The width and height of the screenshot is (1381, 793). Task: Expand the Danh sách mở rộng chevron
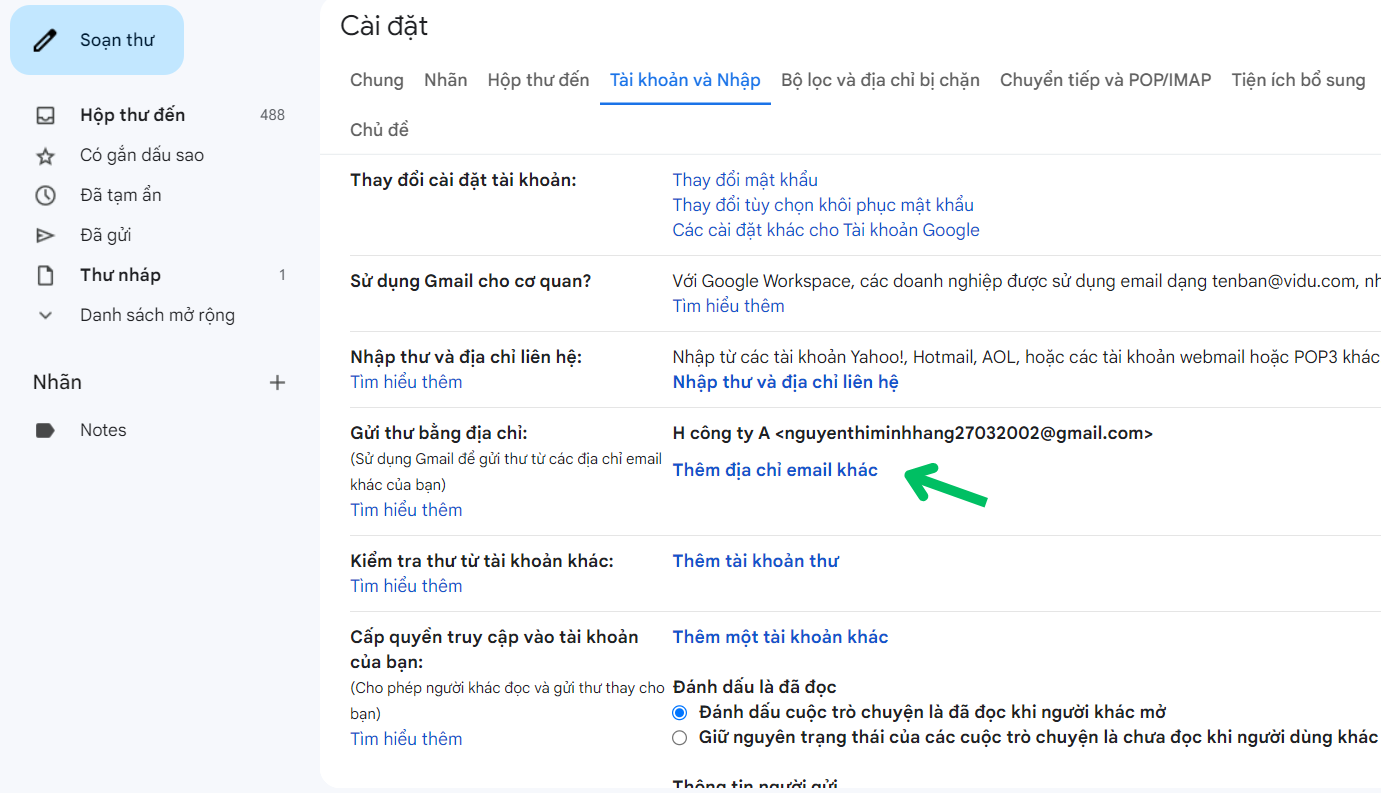tap(45, 315)
